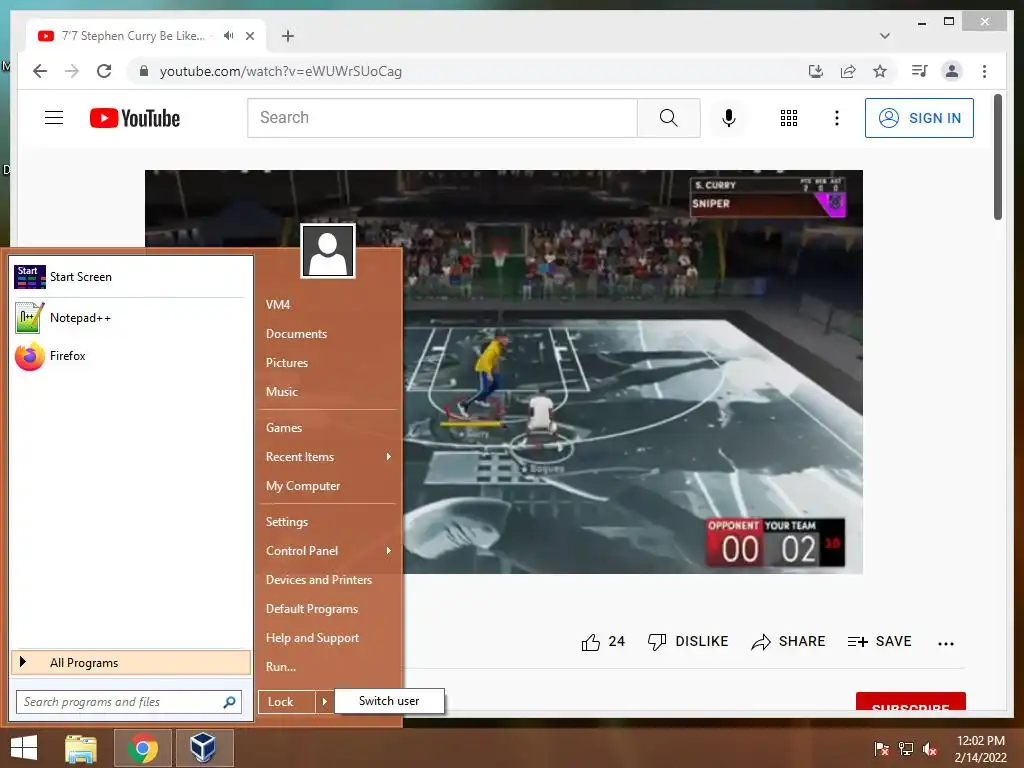Image resolution: width=1024 pixels, height=768 pixels.
Task: Bookmark this tab with the star
Action: 880,71
